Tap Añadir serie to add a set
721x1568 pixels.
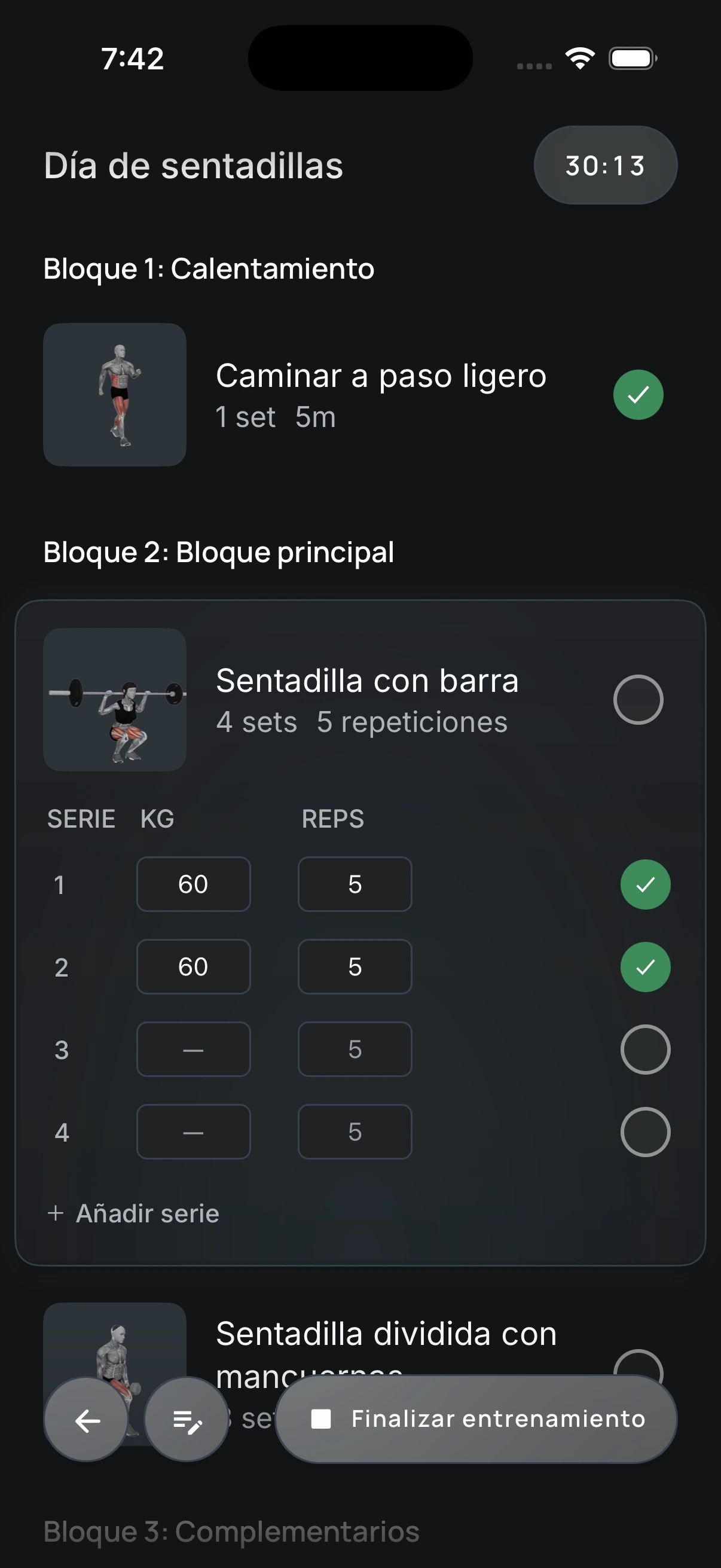pos(133,1213)
